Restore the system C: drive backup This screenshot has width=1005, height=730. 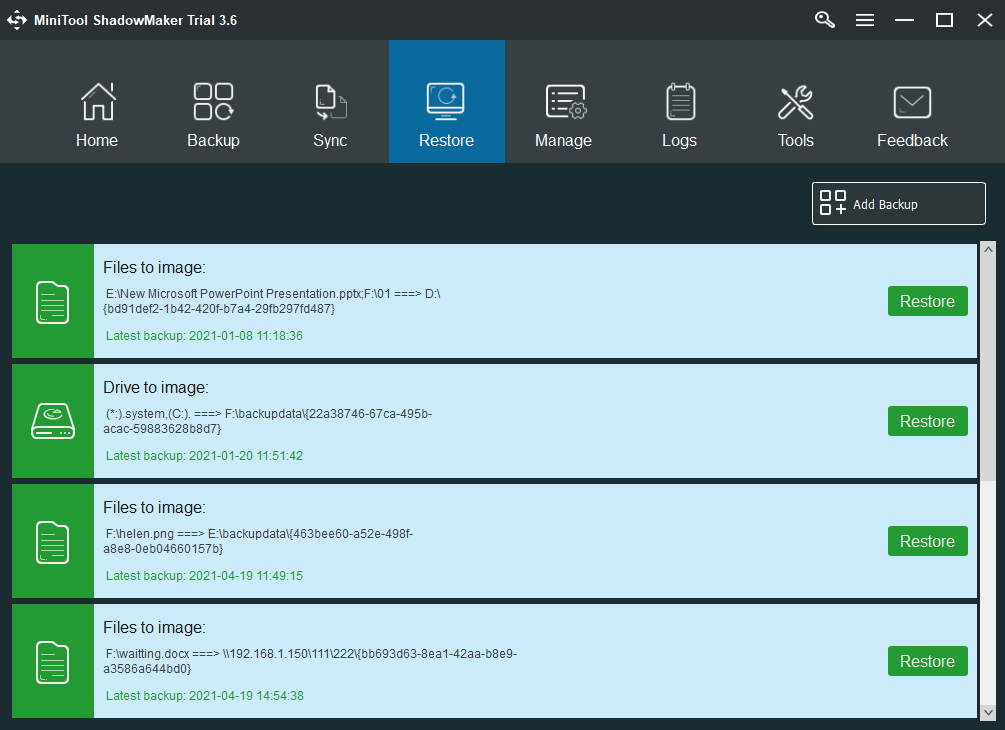coord(927,421)
